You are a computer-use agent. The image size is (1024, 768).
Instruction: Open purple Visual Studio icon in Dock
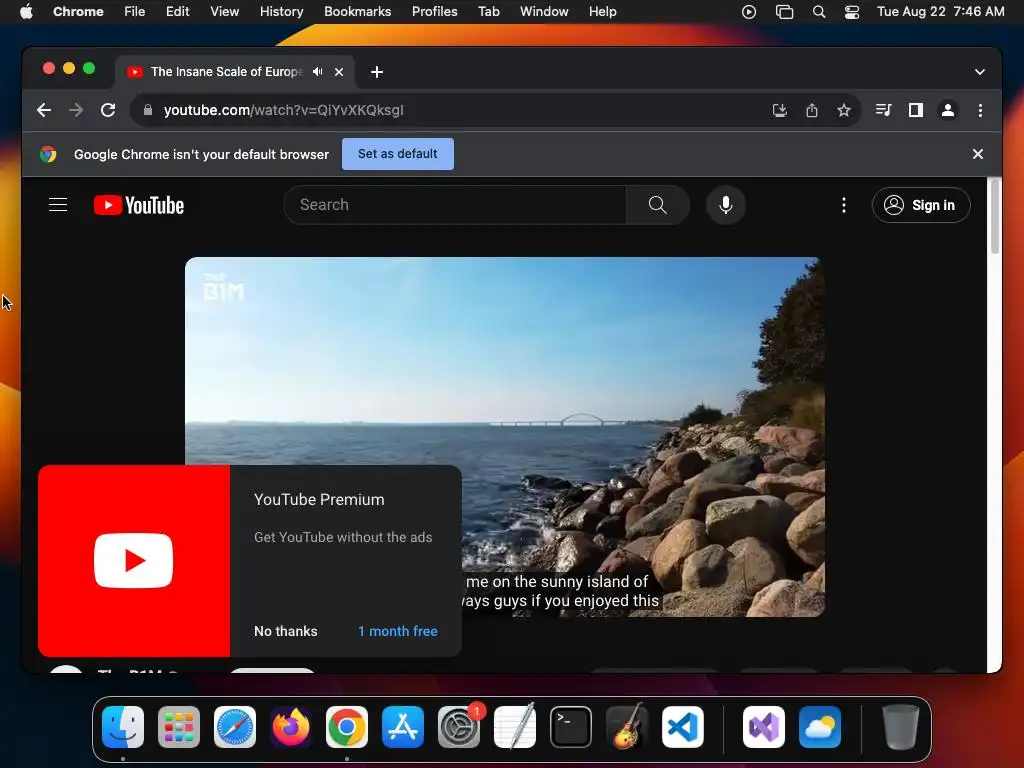[x=764, y=727]
